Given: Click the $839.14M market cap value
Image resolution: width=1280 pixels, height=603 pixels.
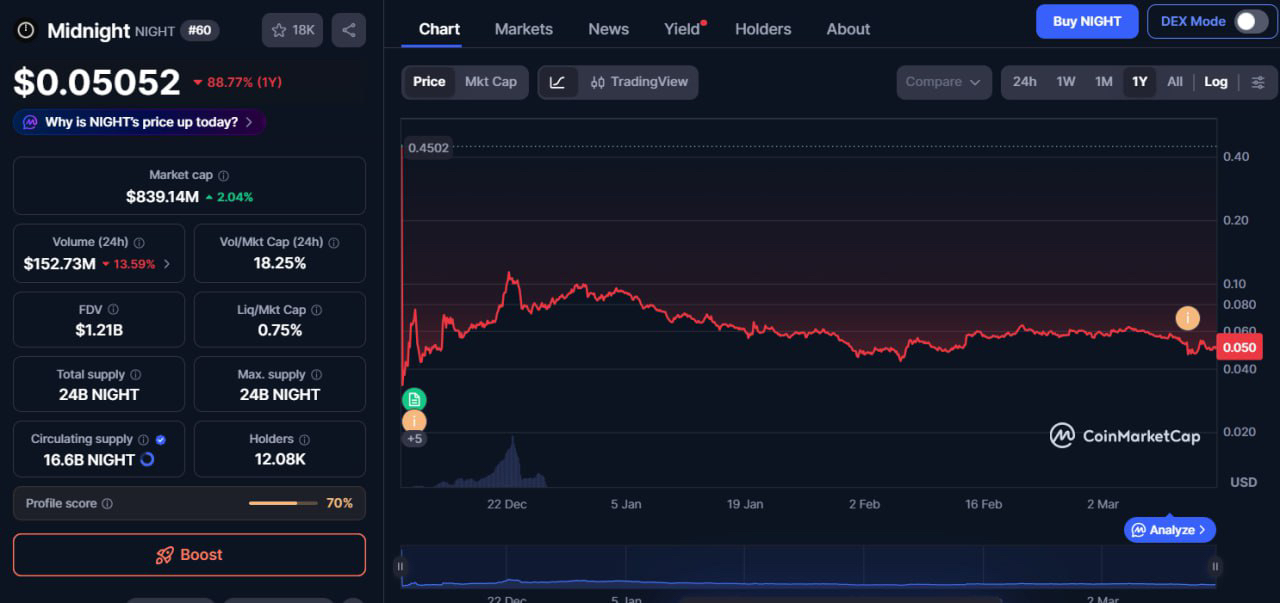Looking at the screenshot, I should (162, 197).
